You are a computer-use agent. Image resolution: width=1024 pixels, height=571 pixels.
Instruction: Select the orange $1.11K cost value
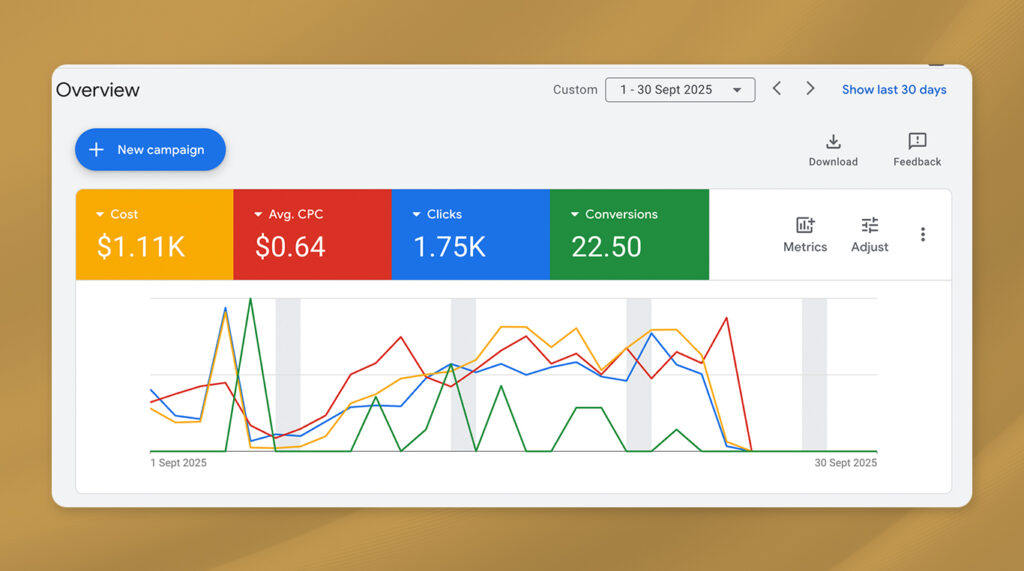tap(141, 247)
